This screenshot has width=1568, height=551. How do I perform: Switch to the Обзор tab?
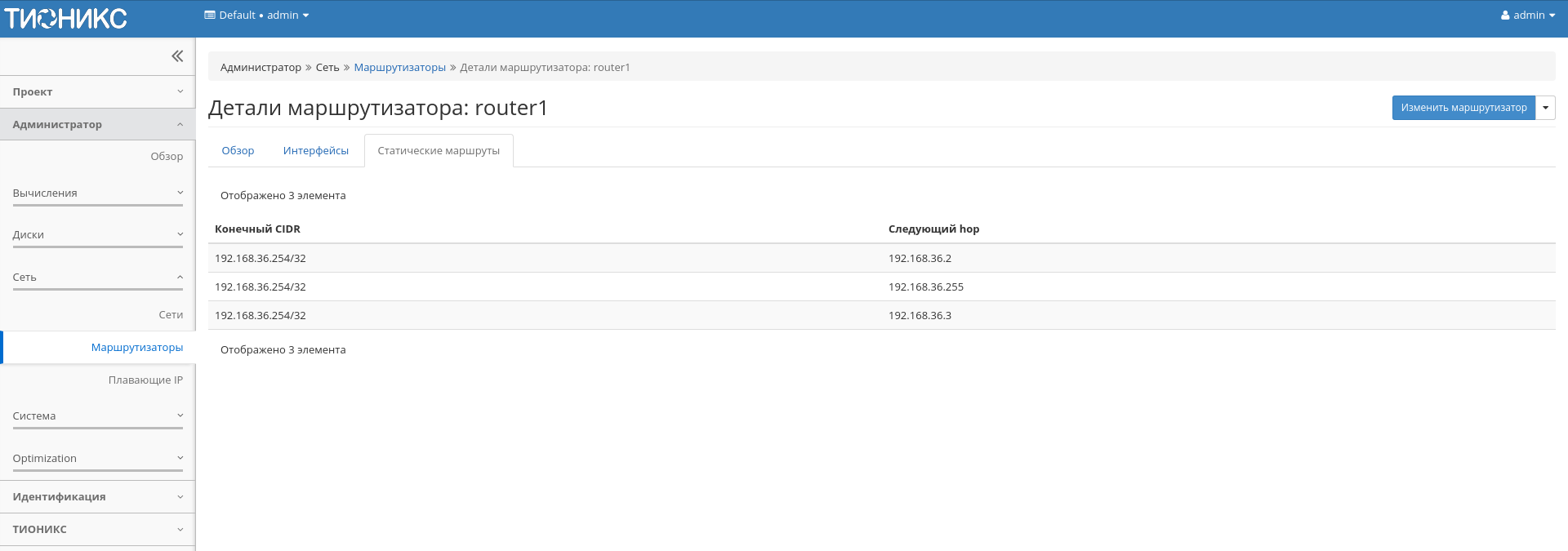[238, 151]
